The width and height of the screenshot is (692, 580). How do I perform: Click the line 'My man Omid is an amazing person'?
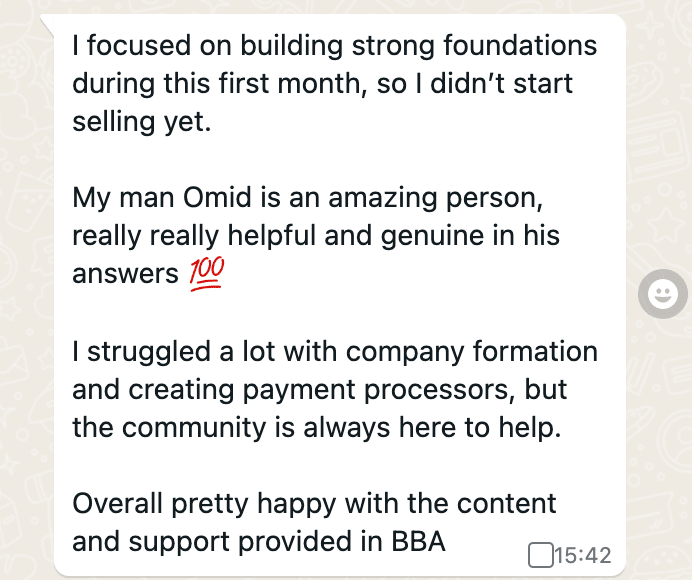coord(308,198)
